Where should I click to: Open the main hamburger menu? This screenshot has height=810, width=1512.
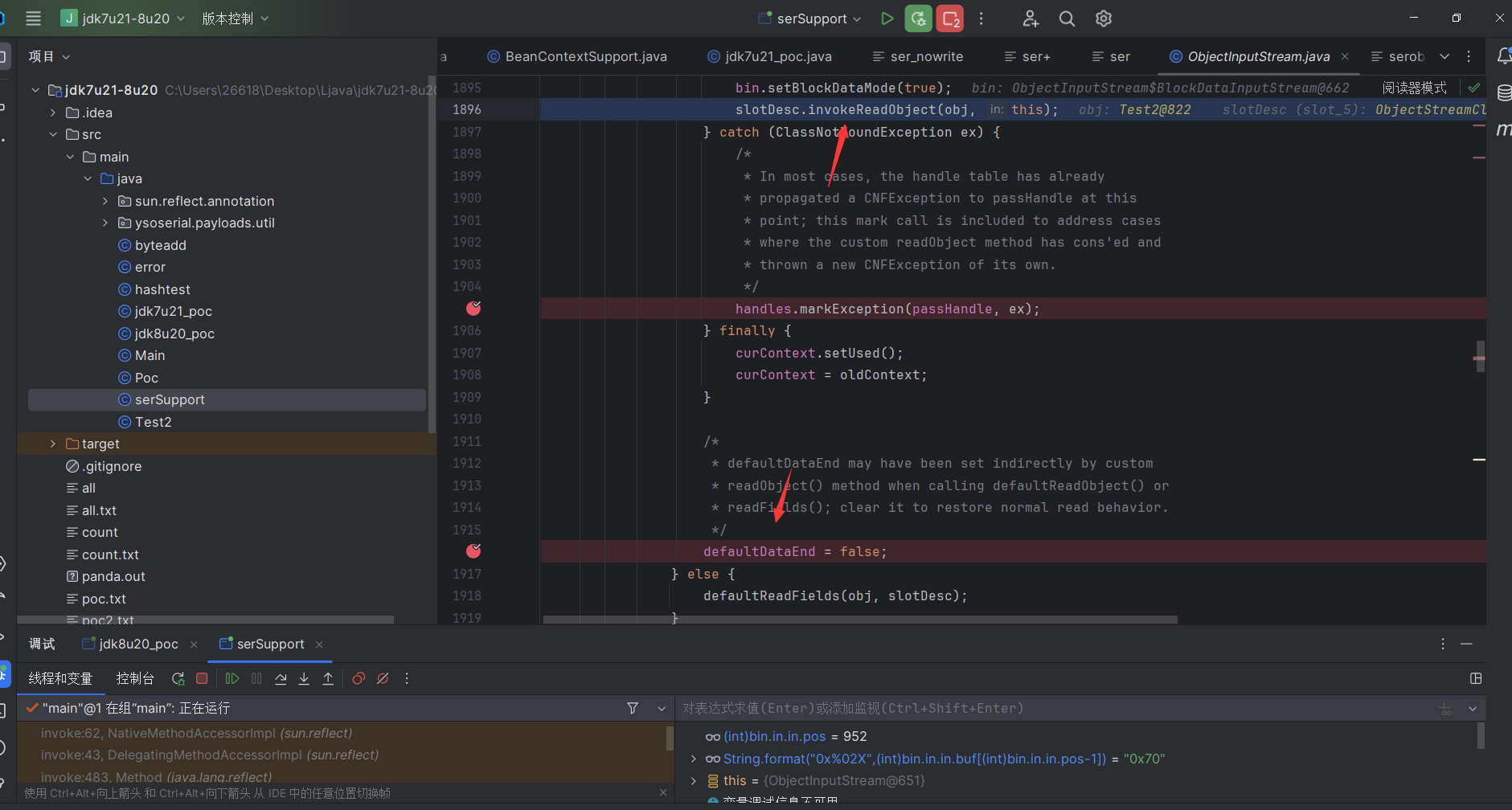[33, 18]
